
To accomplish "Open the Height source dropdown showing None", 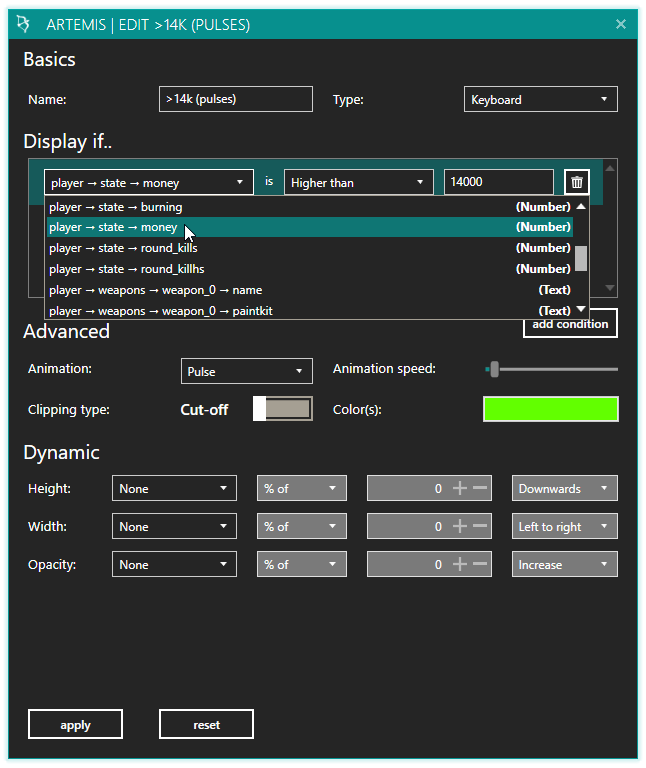I will [174, 488].
